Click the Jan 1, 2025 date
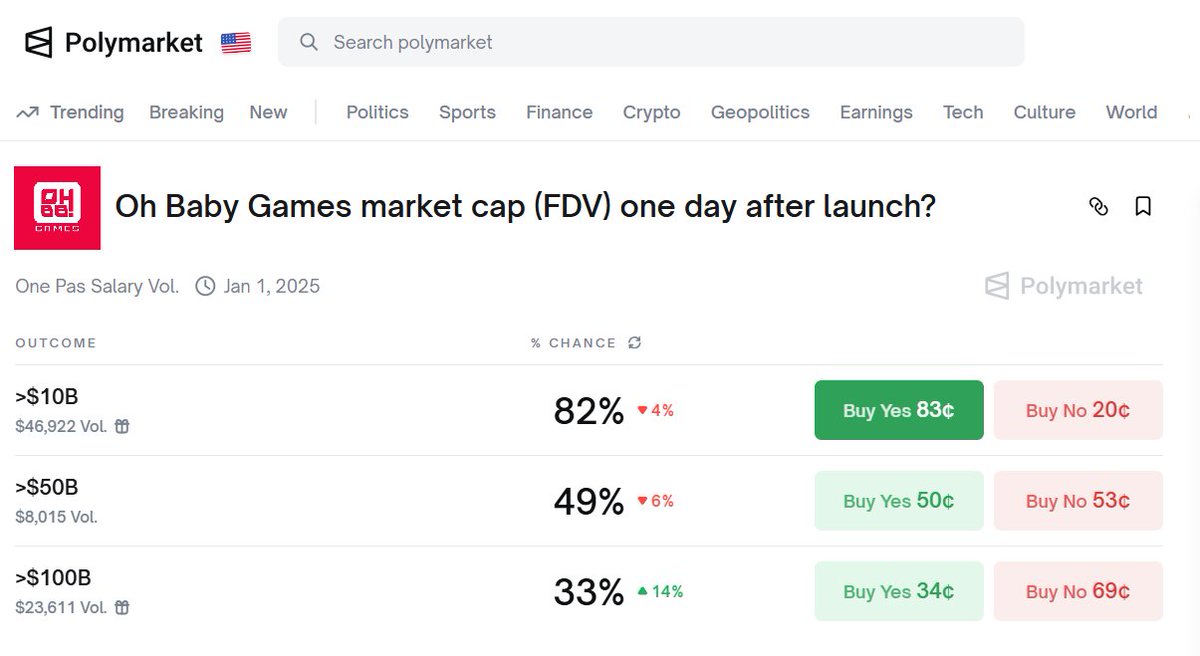 click(272, 286)
